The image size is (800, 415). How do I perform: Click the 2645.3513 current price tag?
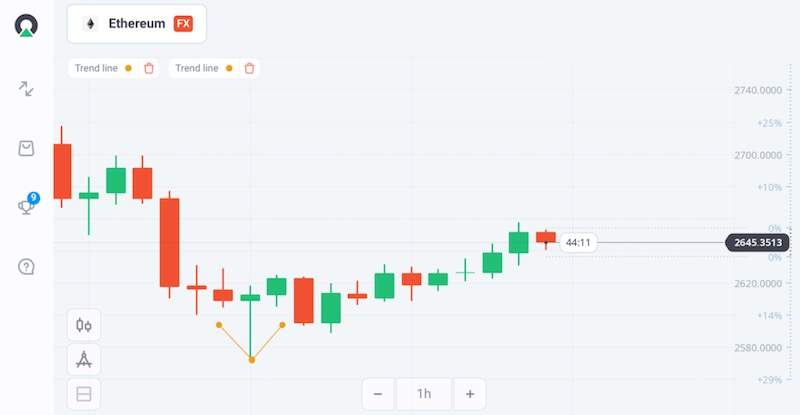[x=757, y=242]
